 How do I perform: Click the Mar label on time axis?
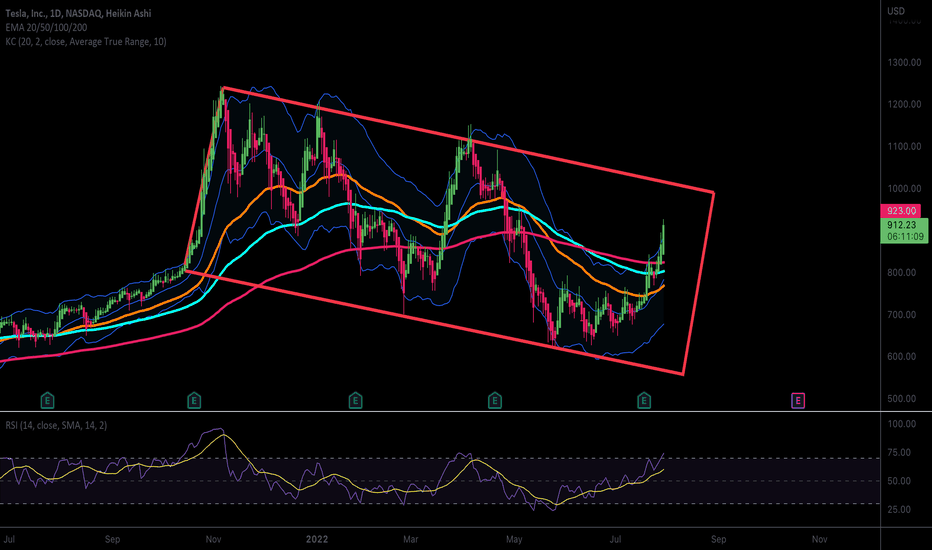[x=410, y=539]
